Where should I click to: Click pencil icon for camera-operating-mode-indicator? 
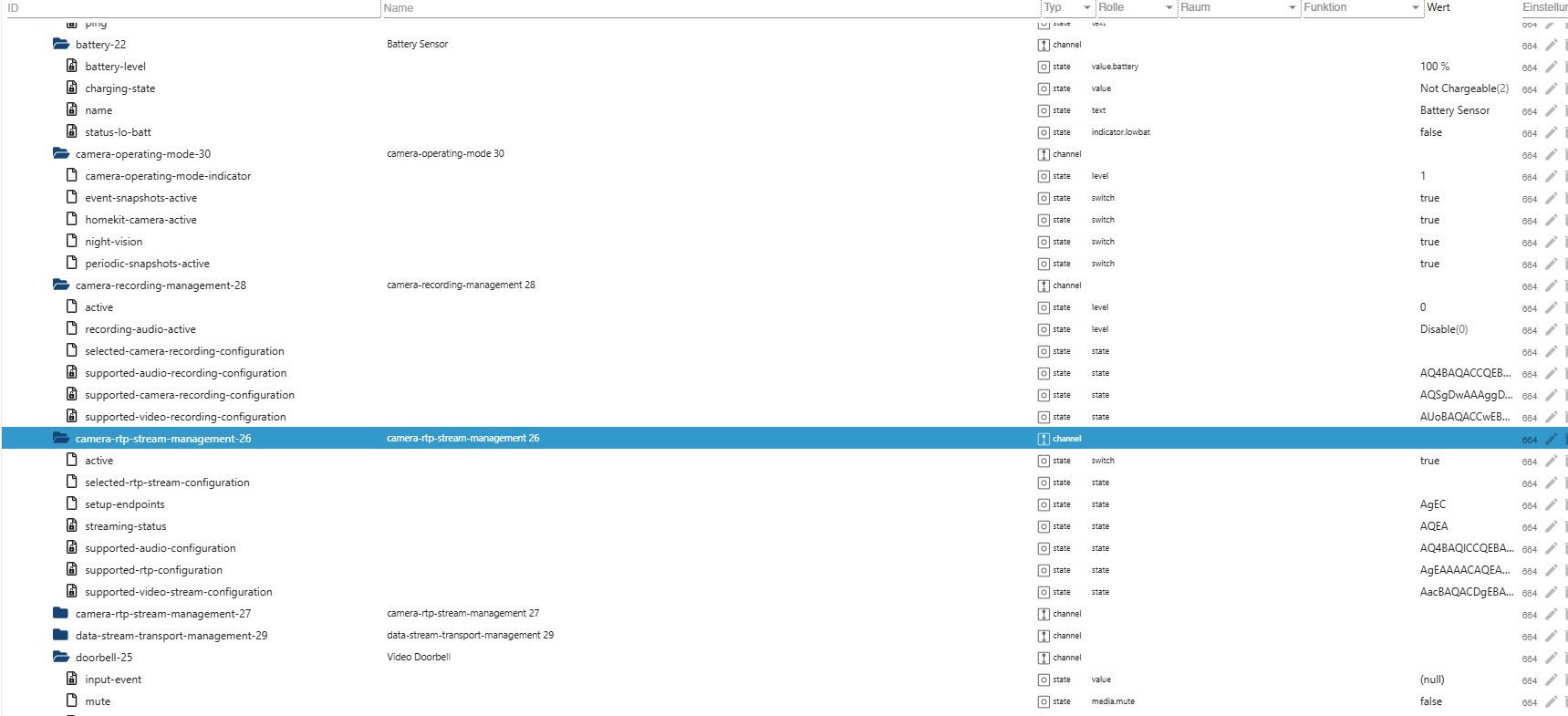(x=1551, y=176)
